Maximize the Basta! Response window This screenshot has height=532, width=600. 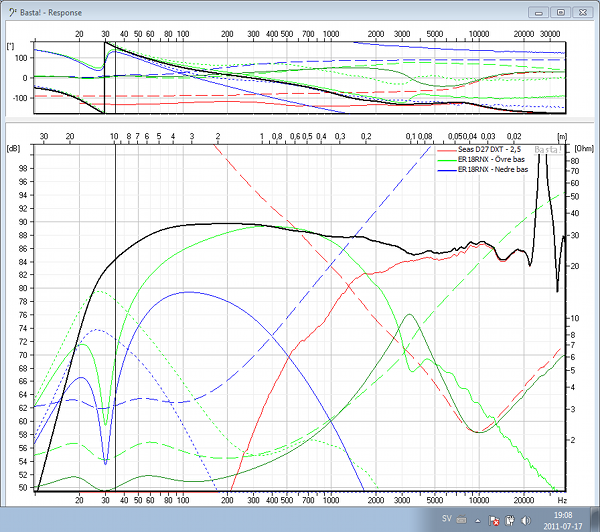click(560, 12)
